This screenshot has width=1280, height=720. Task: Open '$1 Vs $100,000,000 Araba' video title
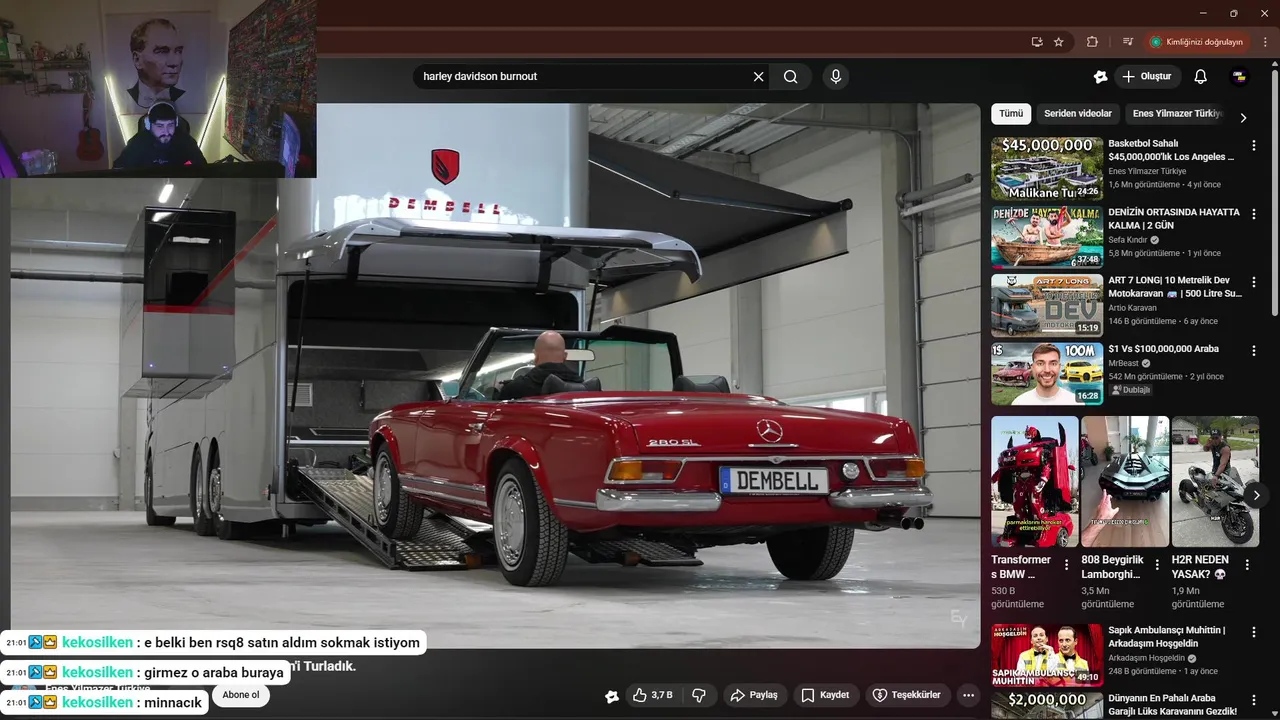1163,349
